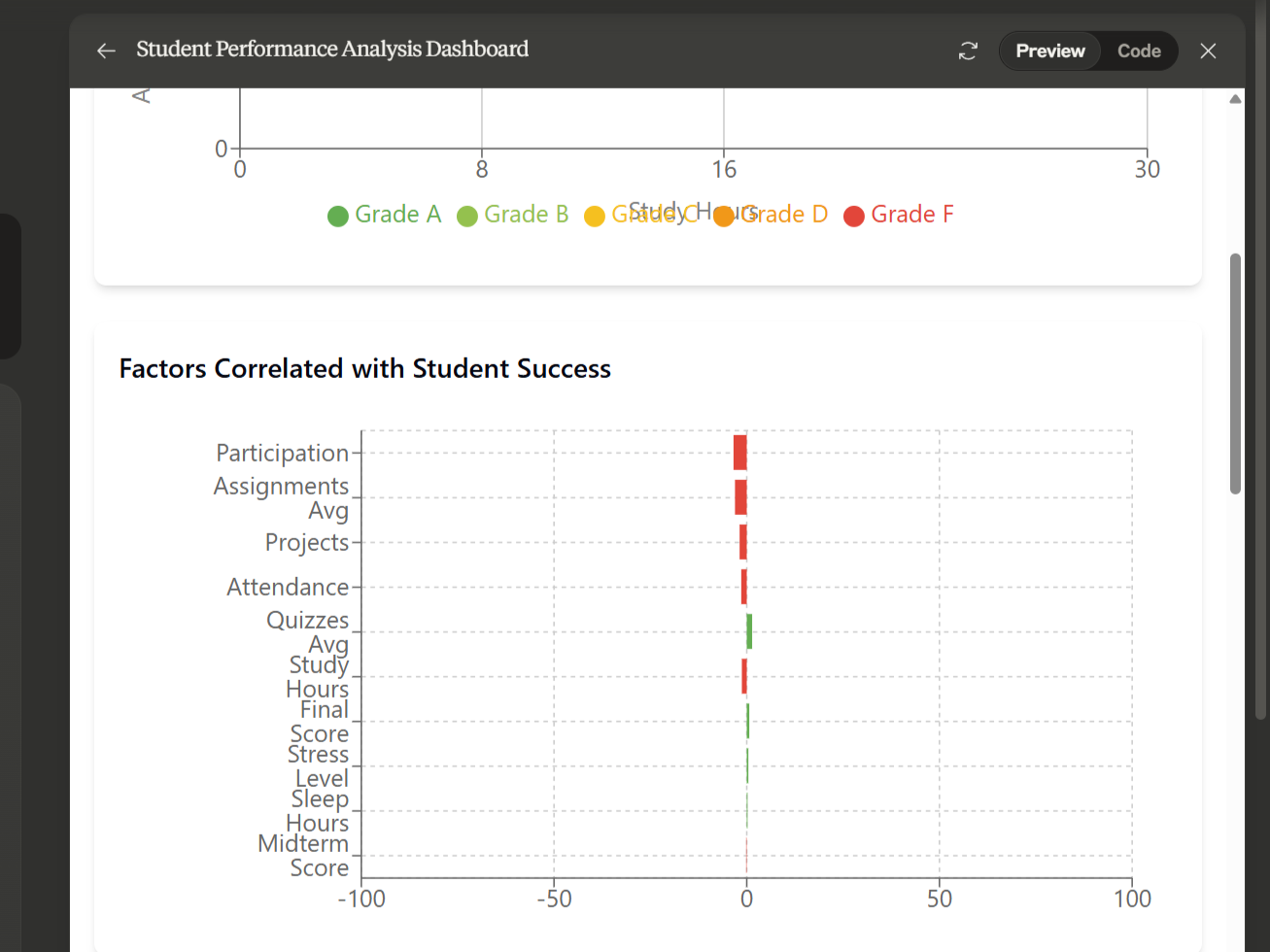
Task: Click the Student Performance Analysis Dashboard title
Action: [x=332, y=49]
